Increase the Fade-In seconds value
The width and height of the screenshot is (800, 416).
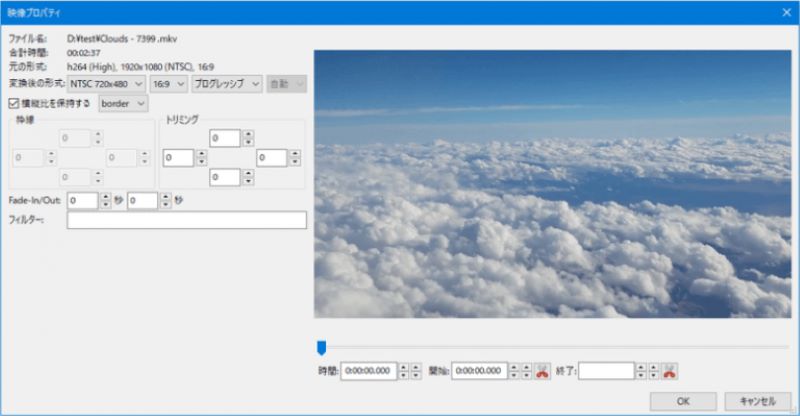point(105,196)
